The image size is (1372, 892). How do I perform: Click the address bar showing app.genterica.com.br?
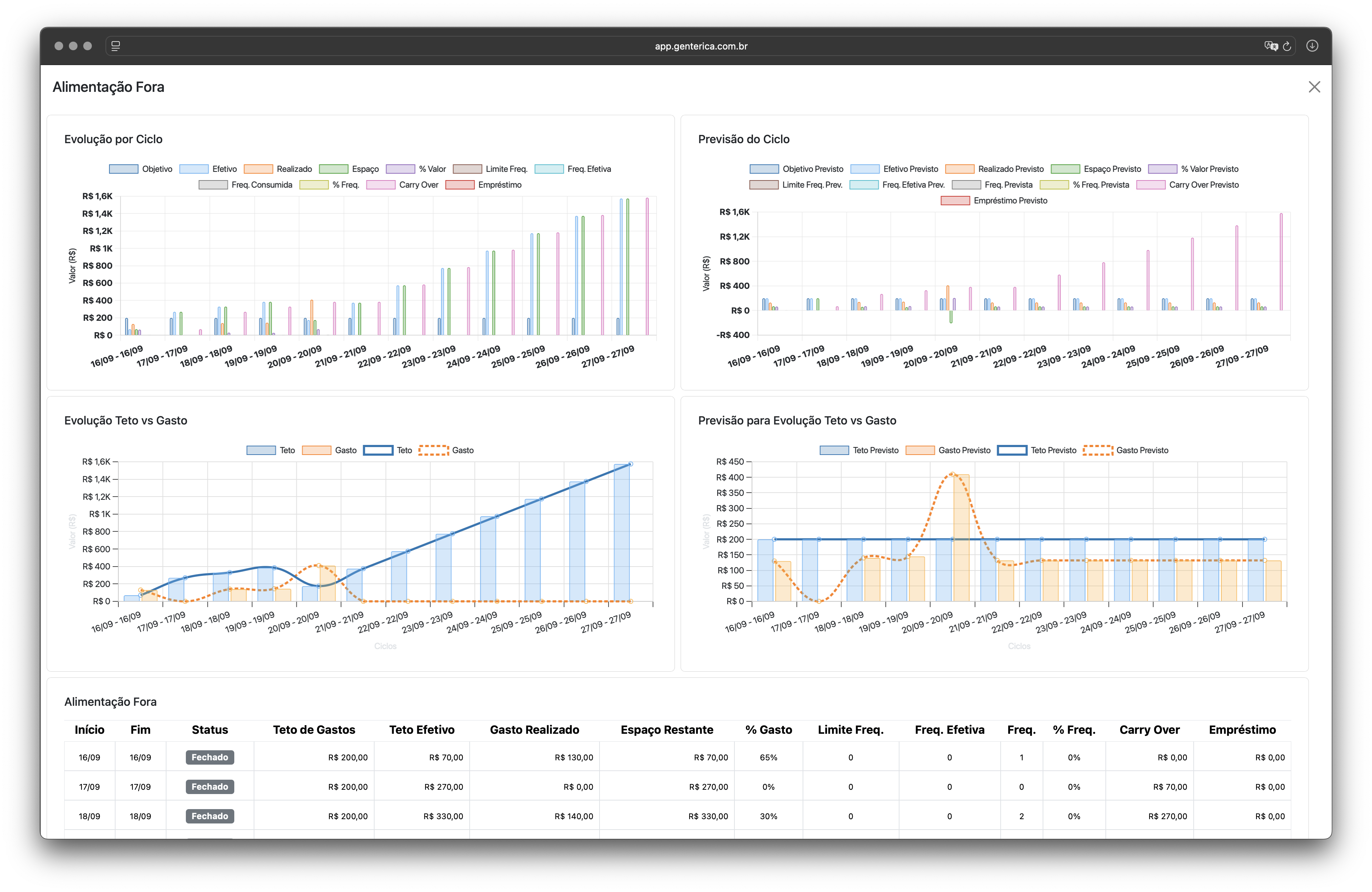click(x=700, y=46)
